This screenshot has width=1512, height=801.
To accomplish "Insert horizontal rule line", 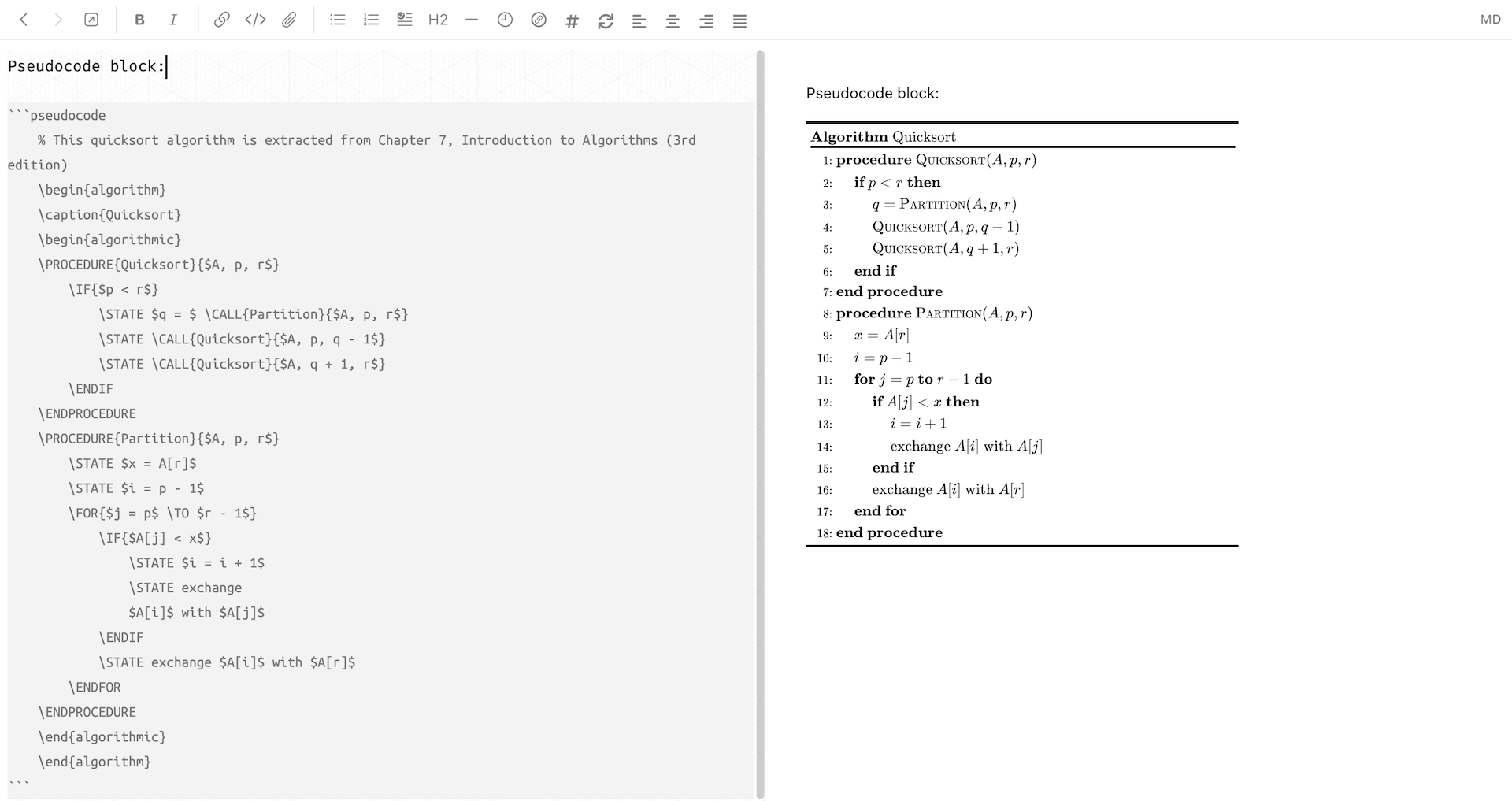I will 472,20.
